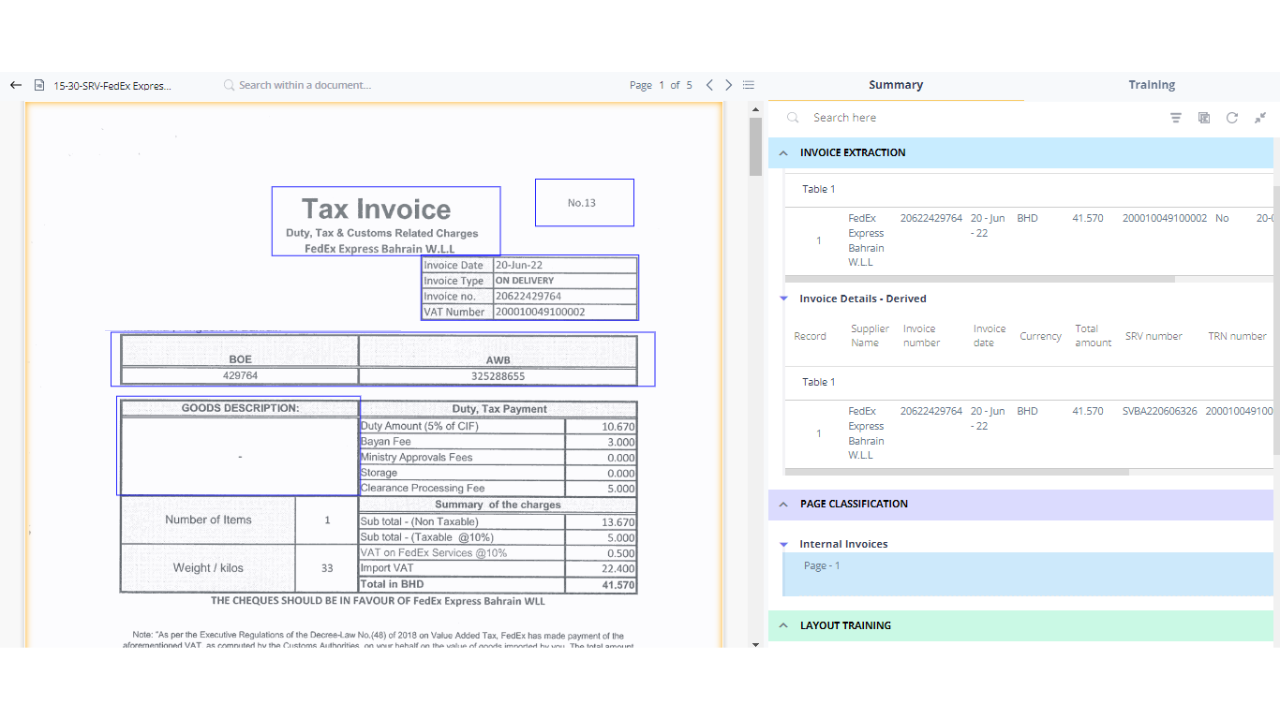The width and height of the screenshot is (1280, 720).
Task: Collapse the INVOICE EXTRACTION section
Action: click(x=783, y=153)
